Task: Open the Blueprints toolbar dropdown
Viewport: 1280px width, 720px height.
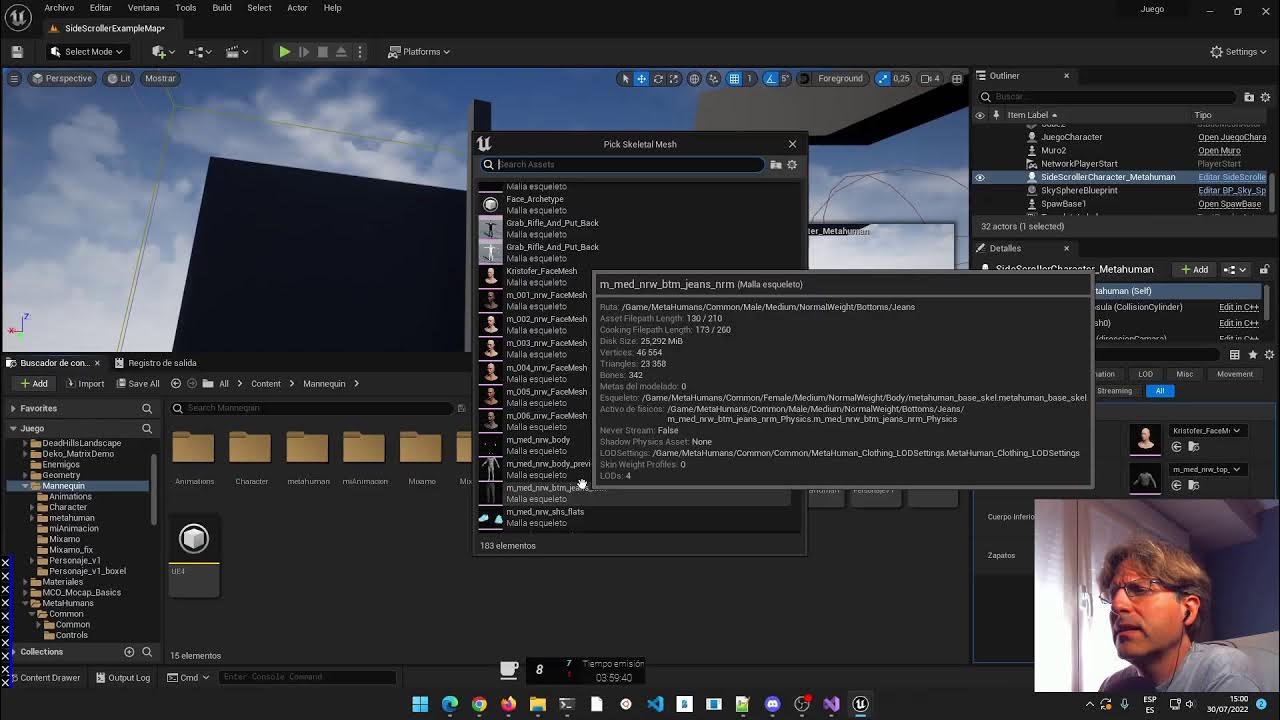Action: click(200, 51)
